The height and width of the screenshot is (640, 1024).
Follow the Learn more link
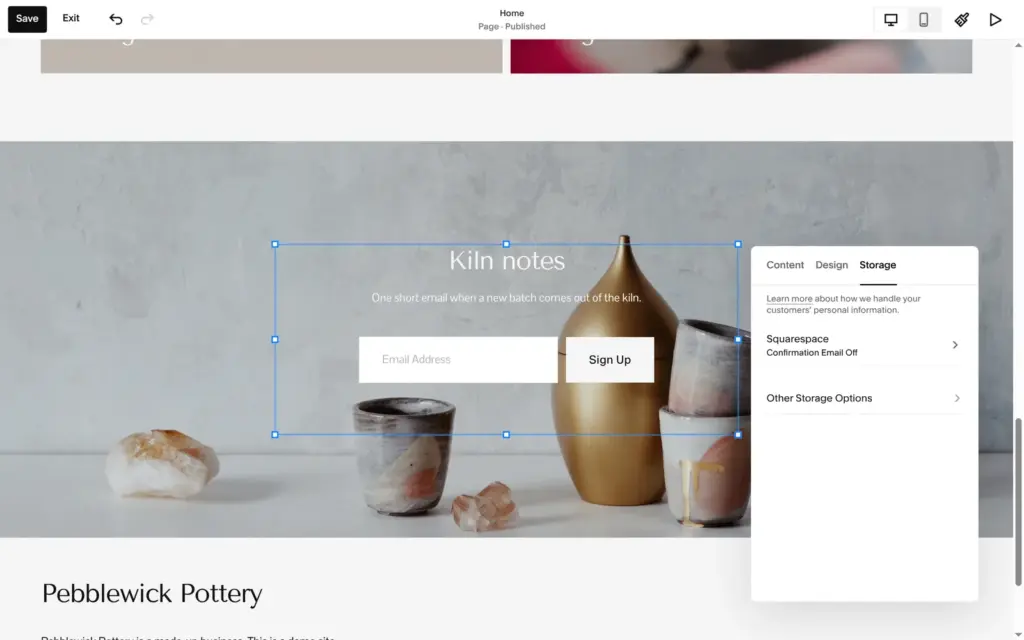coord(789,298)
